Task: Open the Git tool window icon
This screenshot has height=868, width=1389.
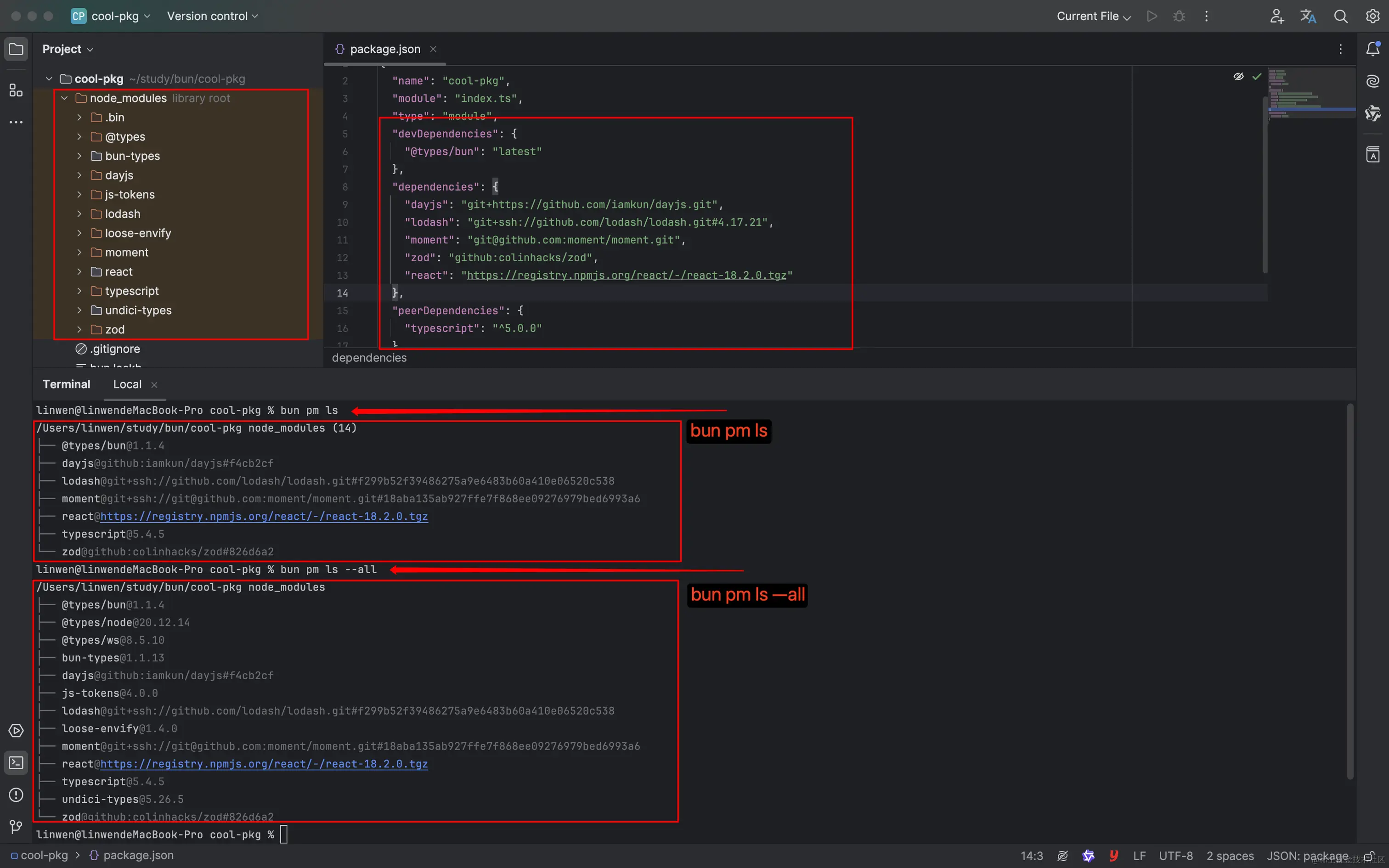Action: 16,827
